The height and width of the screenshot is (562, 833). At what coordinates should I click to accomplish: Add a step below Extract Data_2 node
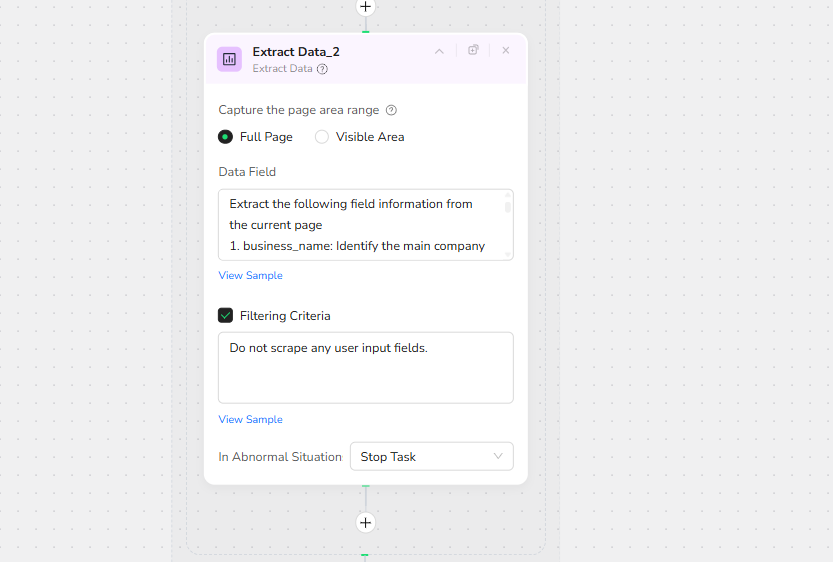pyautogui.click(x=365, y=523)
